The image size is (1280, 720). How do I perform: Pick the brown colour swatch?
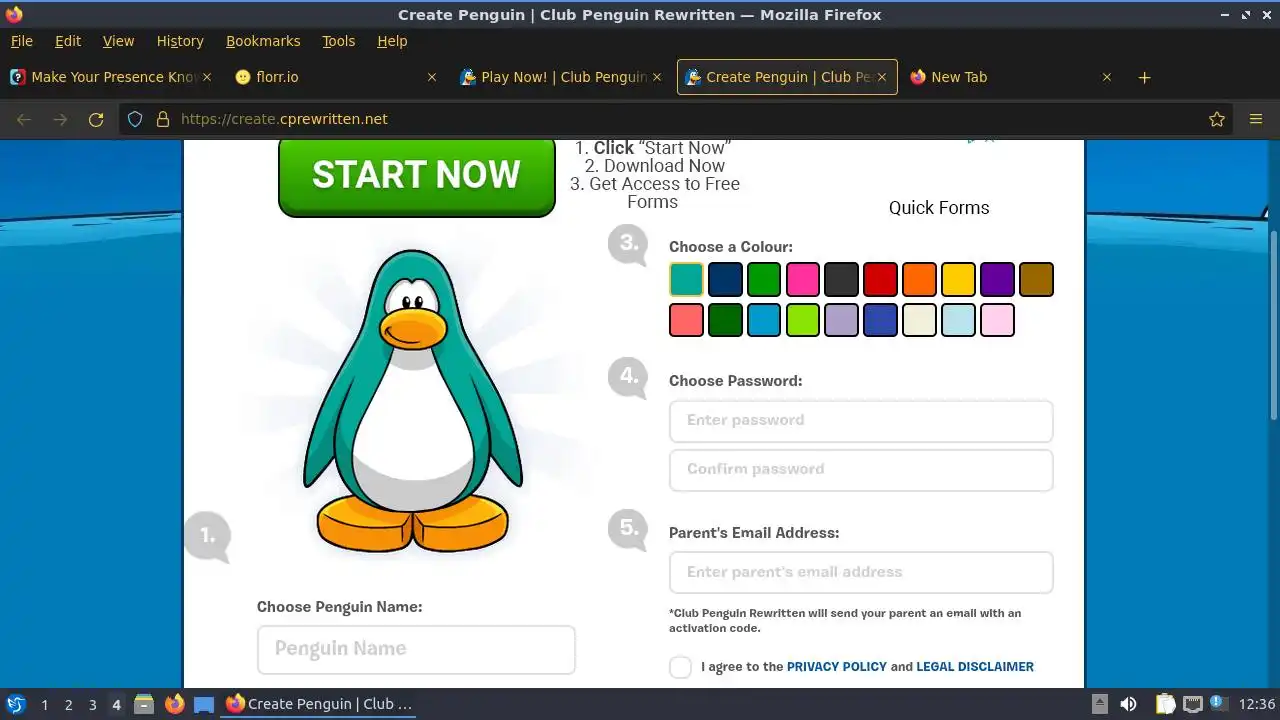[1036, 280]
